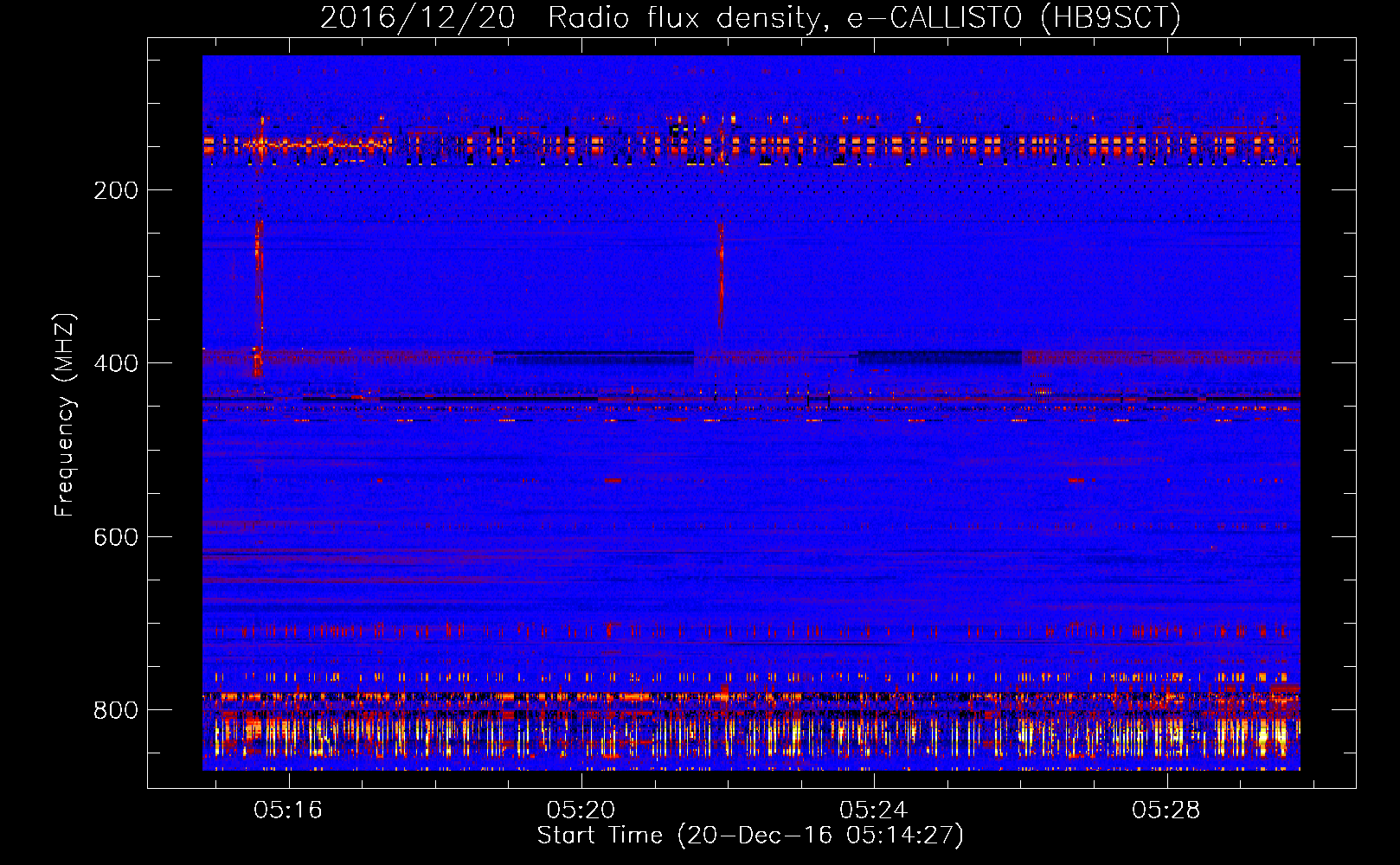1400x865 pixels.
Task: Click the 'Frequency (MHZ)' axis label
Action: click(x=65, y=414)
